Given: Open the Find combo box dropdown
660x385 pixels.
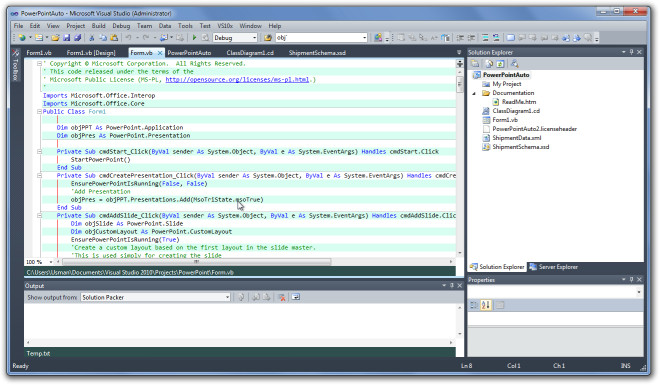Looking at the screenshot, I should (365, 38).
